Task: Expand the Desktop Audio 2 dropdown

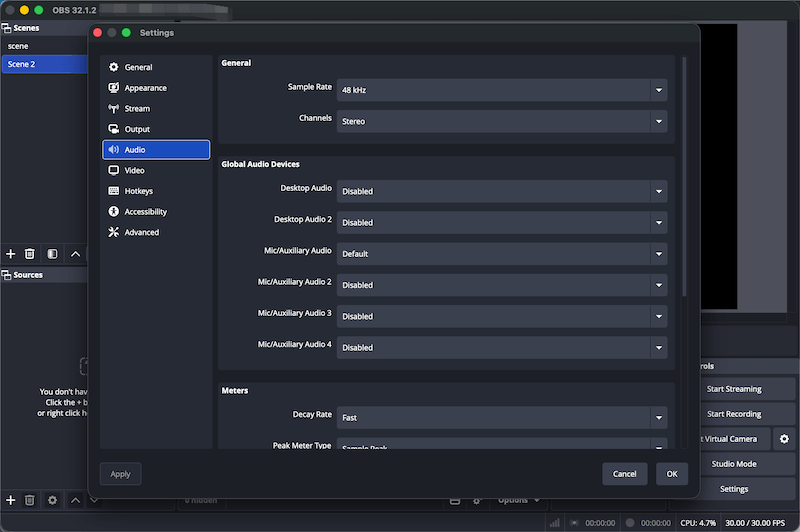Action: click(502, 222)
